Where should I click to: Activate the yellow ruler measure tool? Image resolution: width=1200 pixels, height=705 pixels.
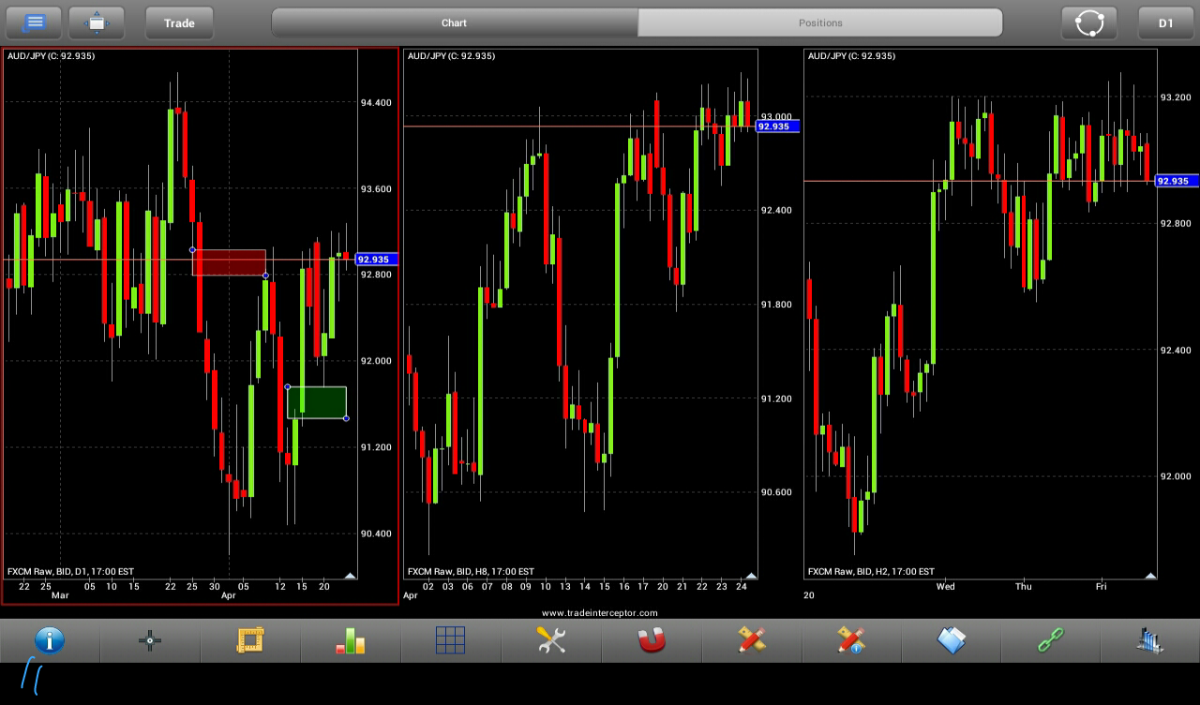250,640
